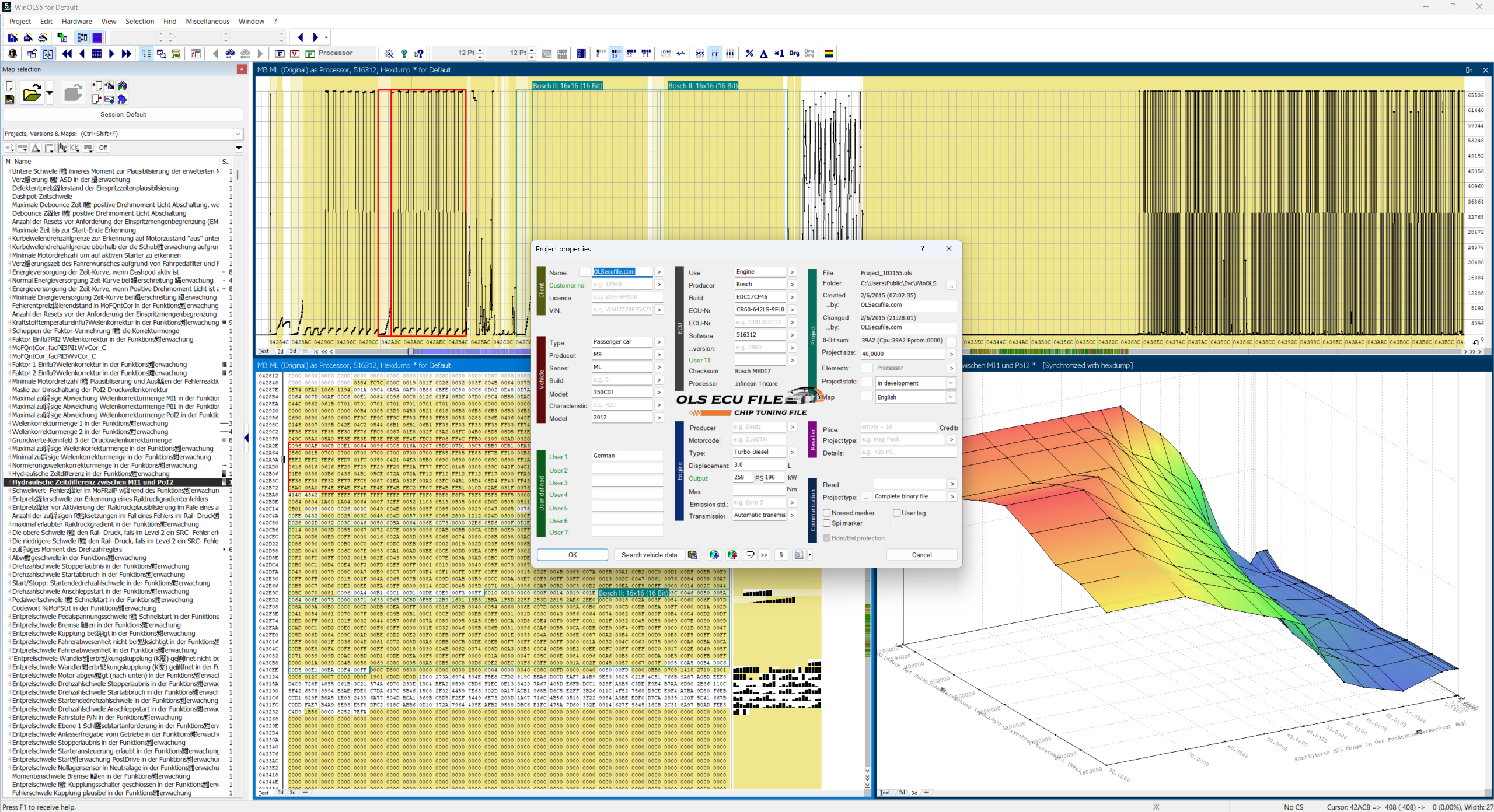Jump to last map with double-right arrows
This screenshot has height=812, width=1494.
tap(127, 54)
